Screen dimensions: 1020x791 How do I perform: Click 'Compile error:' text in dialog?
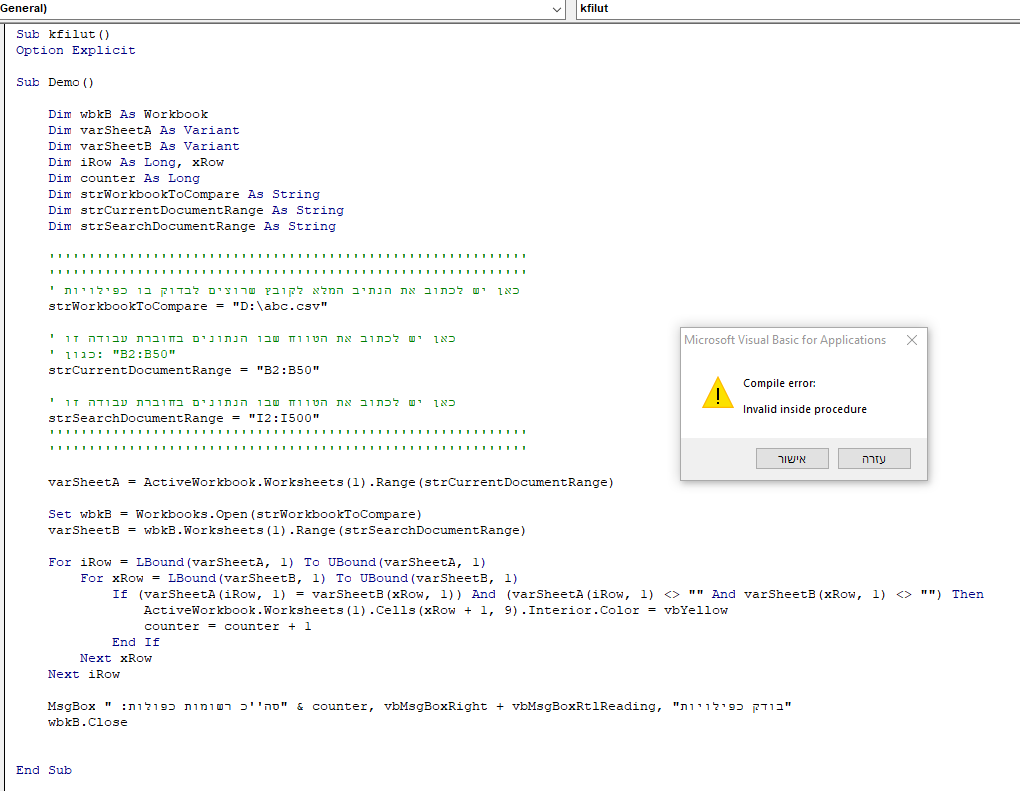point(779,383)
